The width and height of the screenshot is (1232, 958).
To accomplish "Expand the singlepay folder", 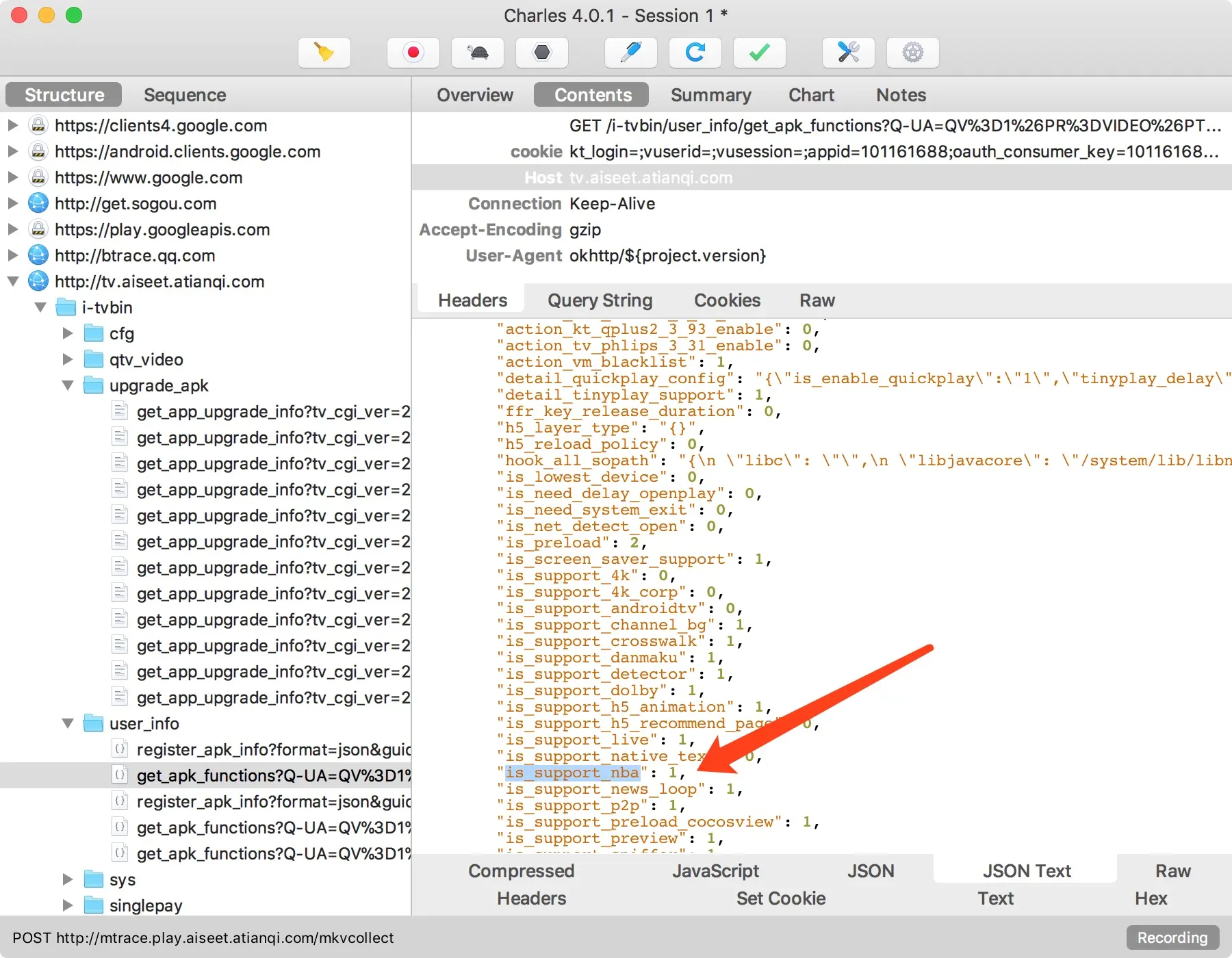I will click(x=68, y=905).
